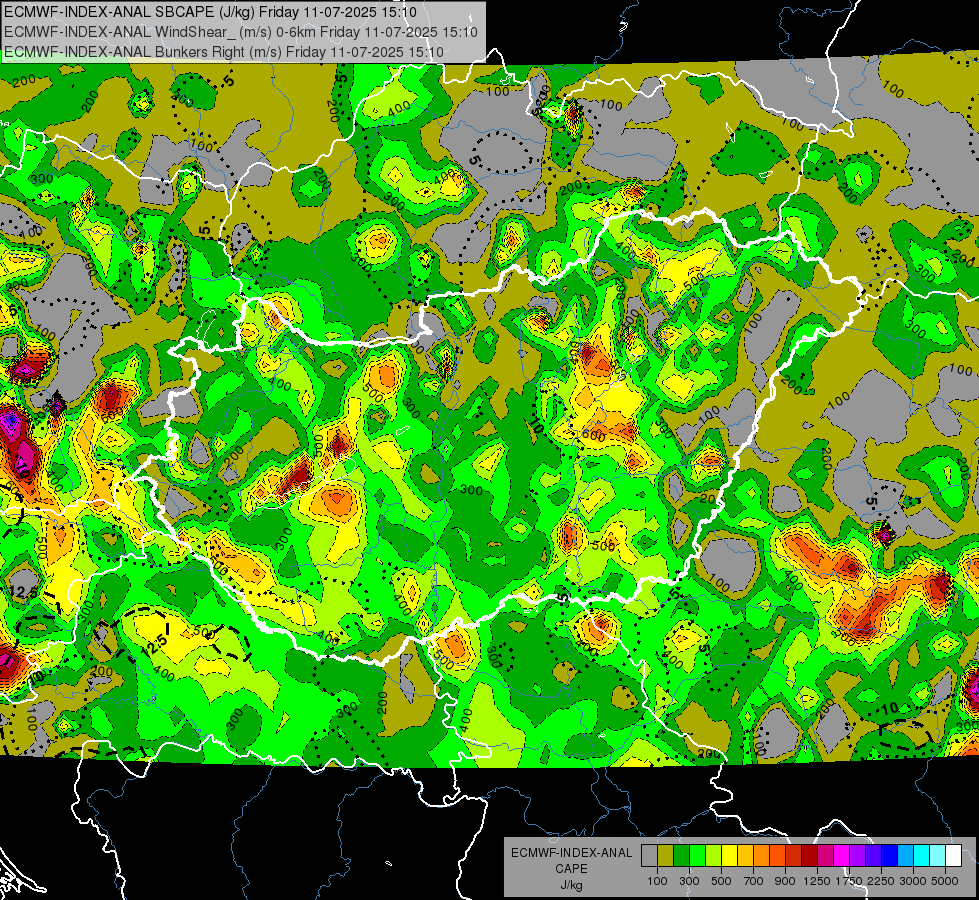Pick the bright cyan legend swatch
This screenshot has height=900, width=979.
922,855
